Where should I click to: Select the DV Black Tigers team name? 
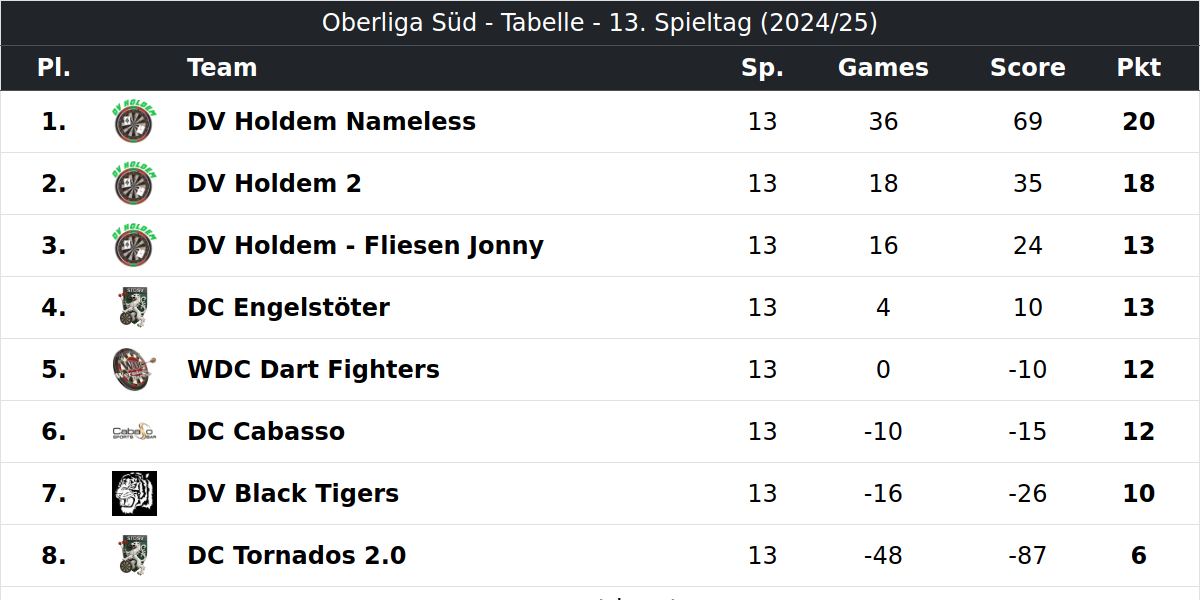pyautogui.click(x=293, y=494)
